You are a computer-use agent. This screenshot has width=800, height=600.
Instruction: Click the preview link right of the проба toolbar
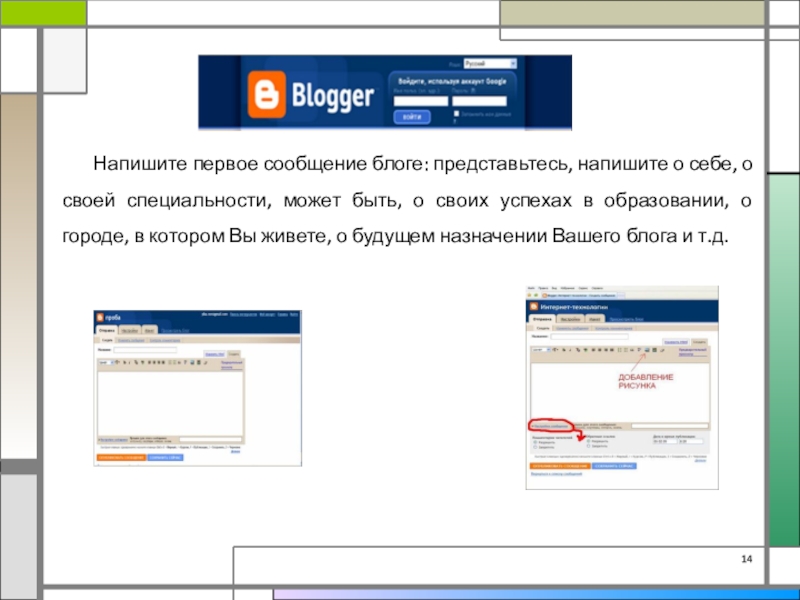point(232,365)
